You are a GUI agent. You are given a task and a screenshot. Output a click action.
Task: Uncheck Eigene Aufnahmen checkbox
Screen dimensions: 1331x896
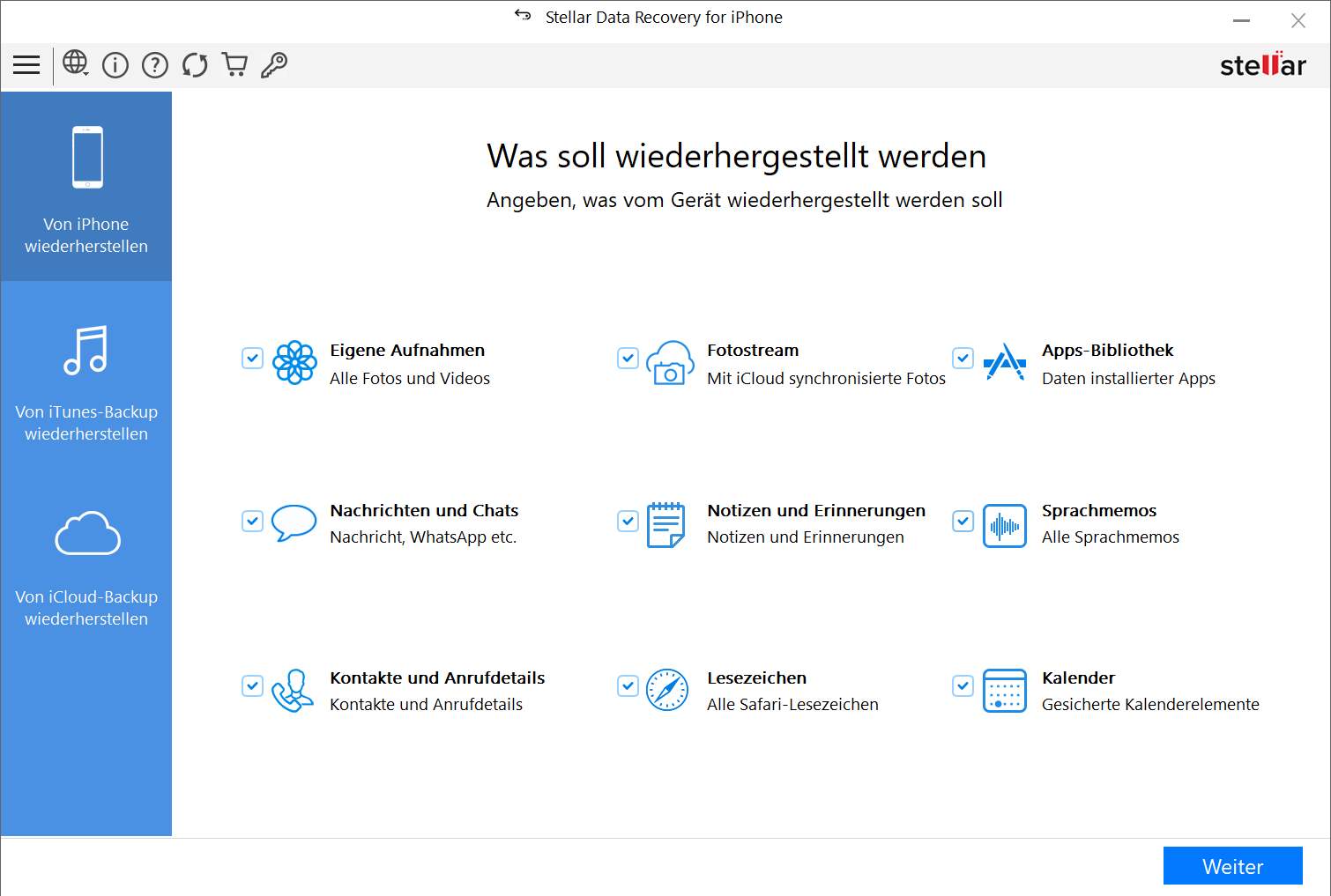(252, 359)
